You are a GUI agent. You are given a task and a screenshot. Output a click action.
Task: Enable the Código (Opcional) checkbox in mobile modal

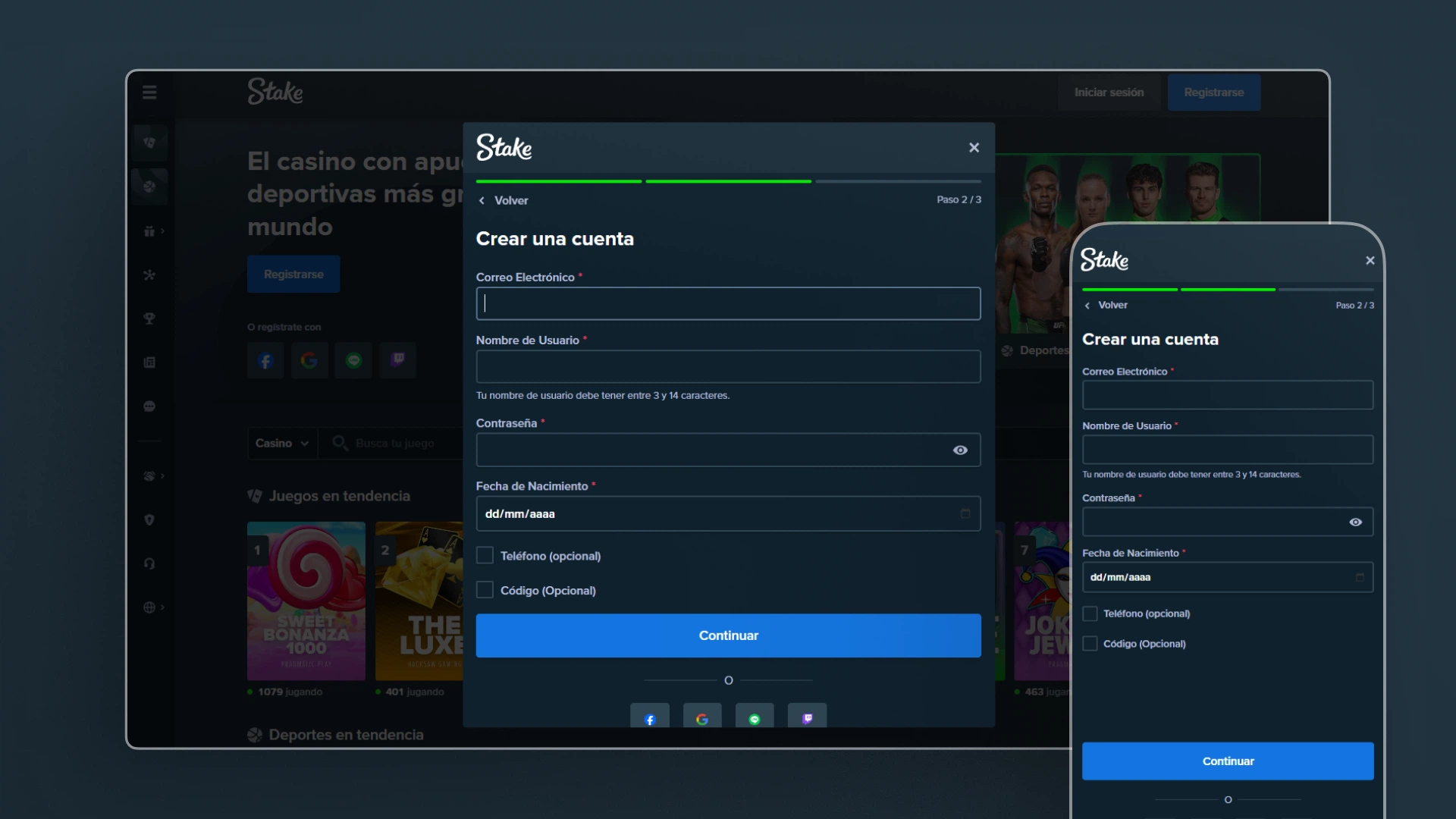[x=1090, y=644]
